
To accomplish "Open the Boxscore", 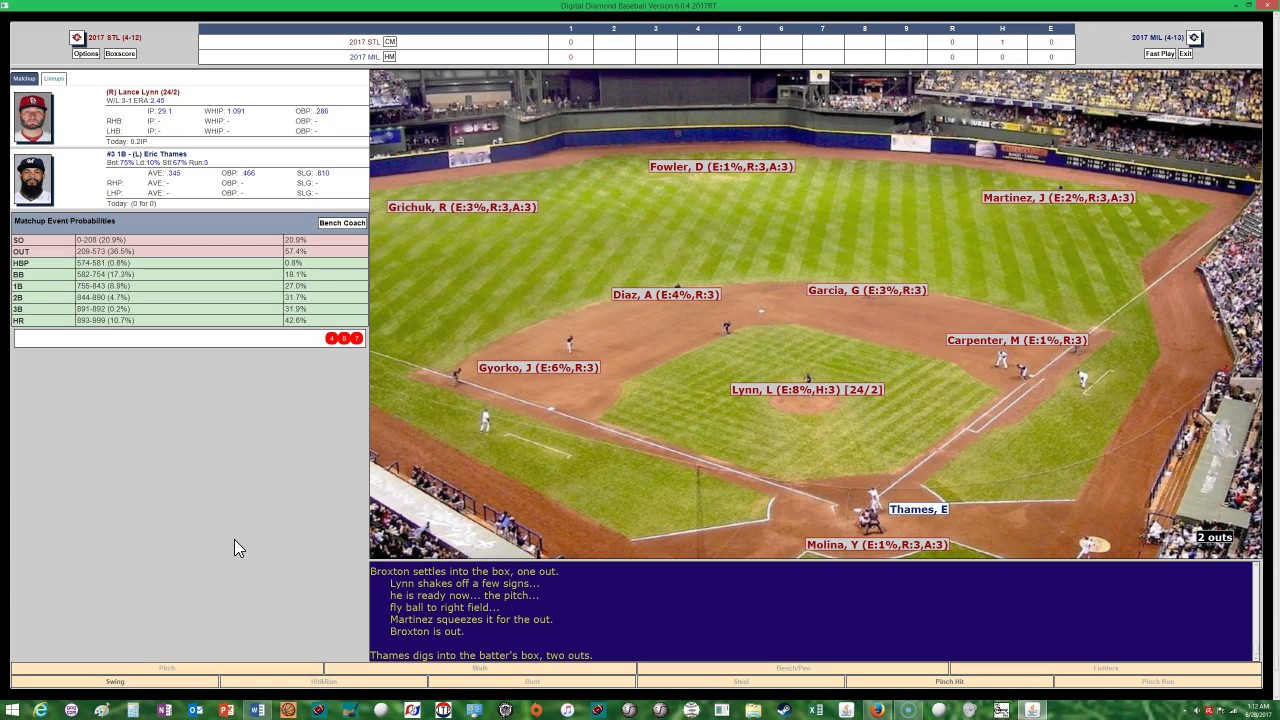I will click(120, 53).
